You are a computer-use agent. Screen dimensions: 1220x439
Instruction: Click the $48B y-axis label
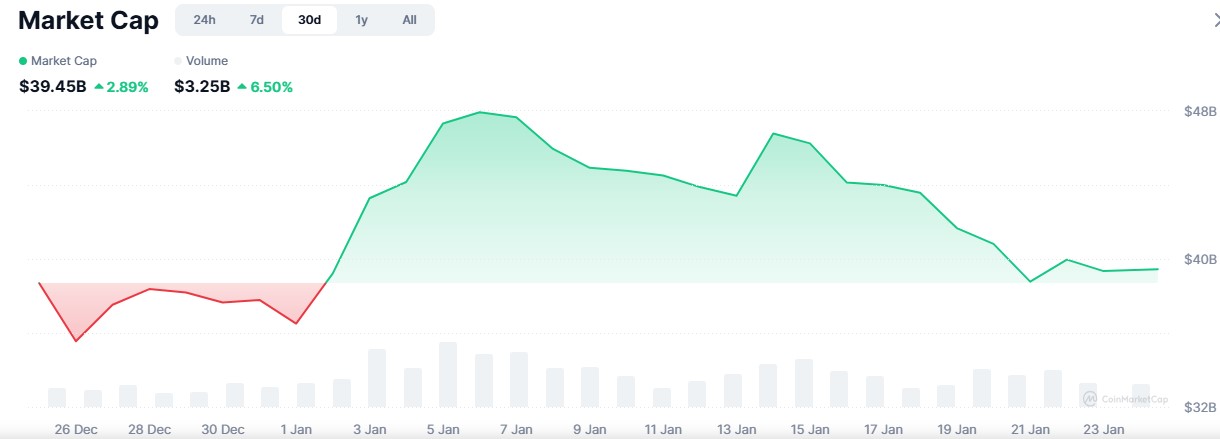[1200, 111]
